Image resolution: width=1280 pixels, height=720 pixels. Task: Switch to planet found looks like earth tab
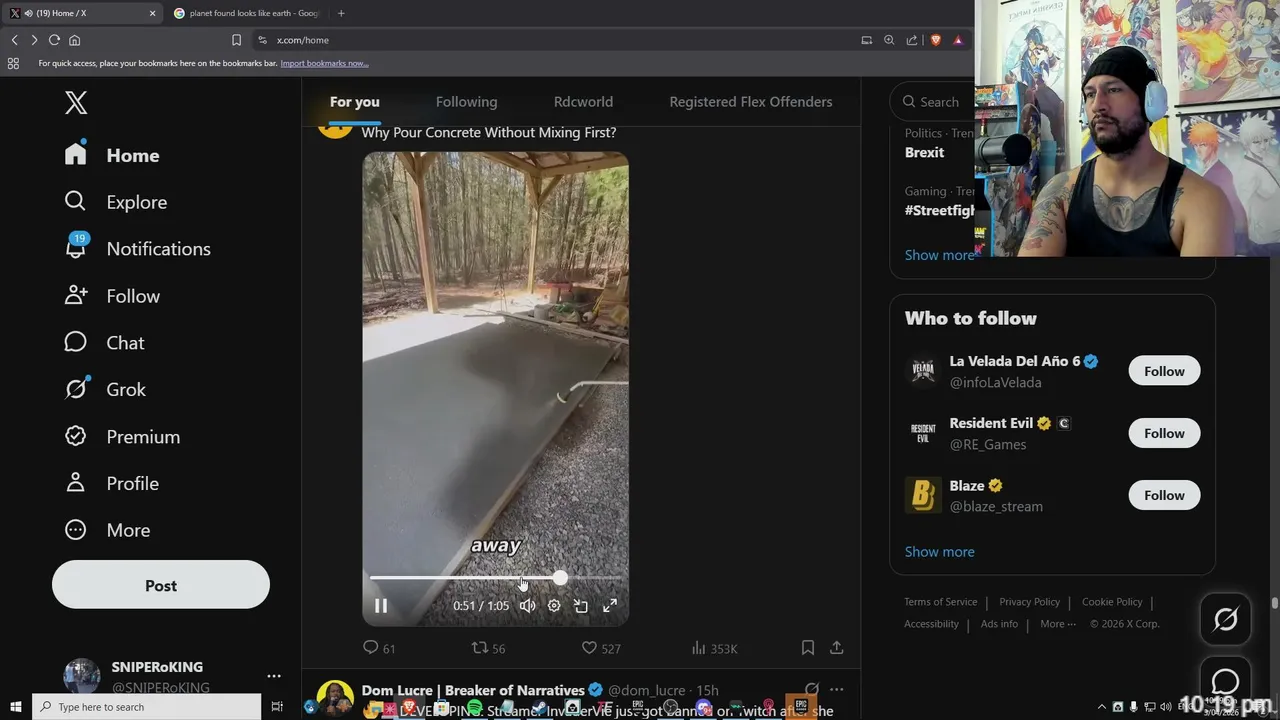pyautogui.click(x=246, y=13)
